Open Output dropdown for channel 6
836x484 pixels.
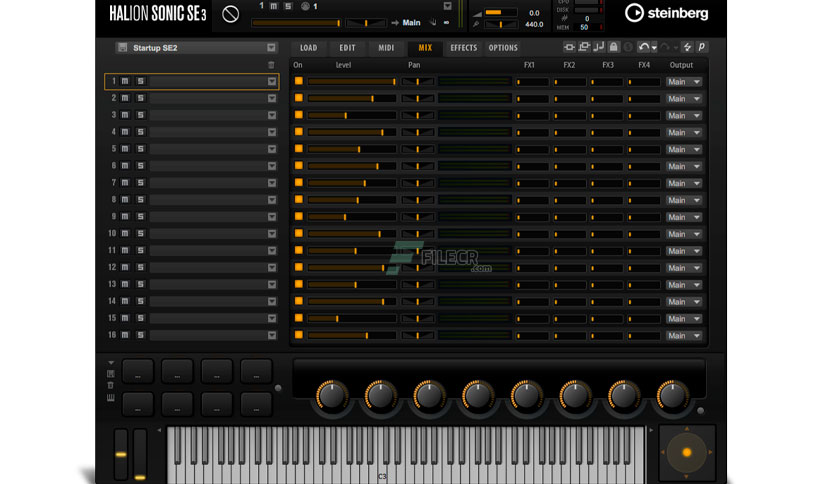tap(684, 166)
